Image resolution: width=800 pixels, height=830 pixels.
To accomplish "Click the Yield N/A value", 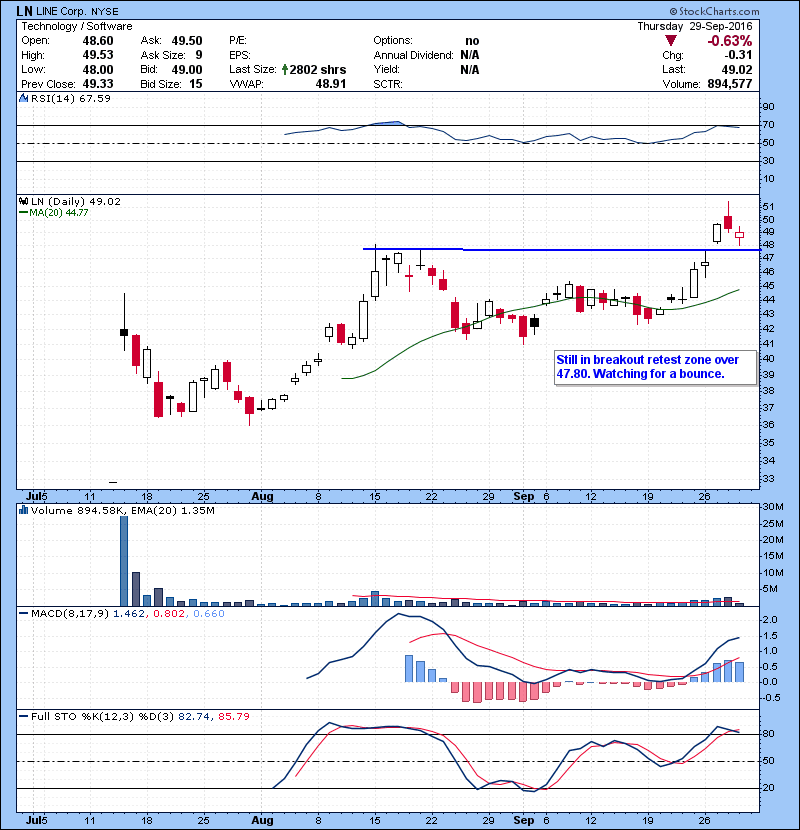I will [x=470, y=69].
